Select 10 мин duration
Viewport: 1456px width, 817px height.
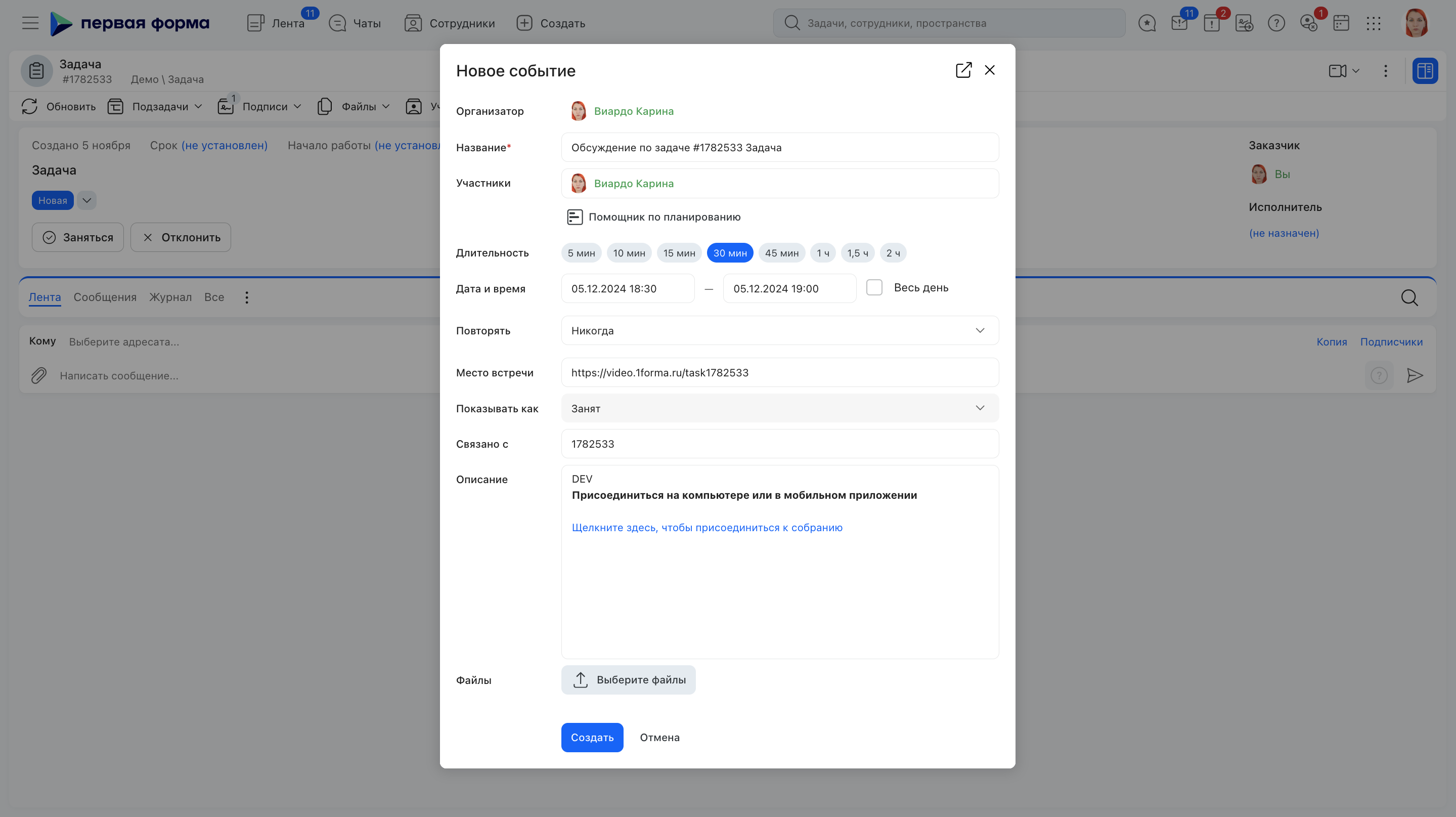coord(629,253)
